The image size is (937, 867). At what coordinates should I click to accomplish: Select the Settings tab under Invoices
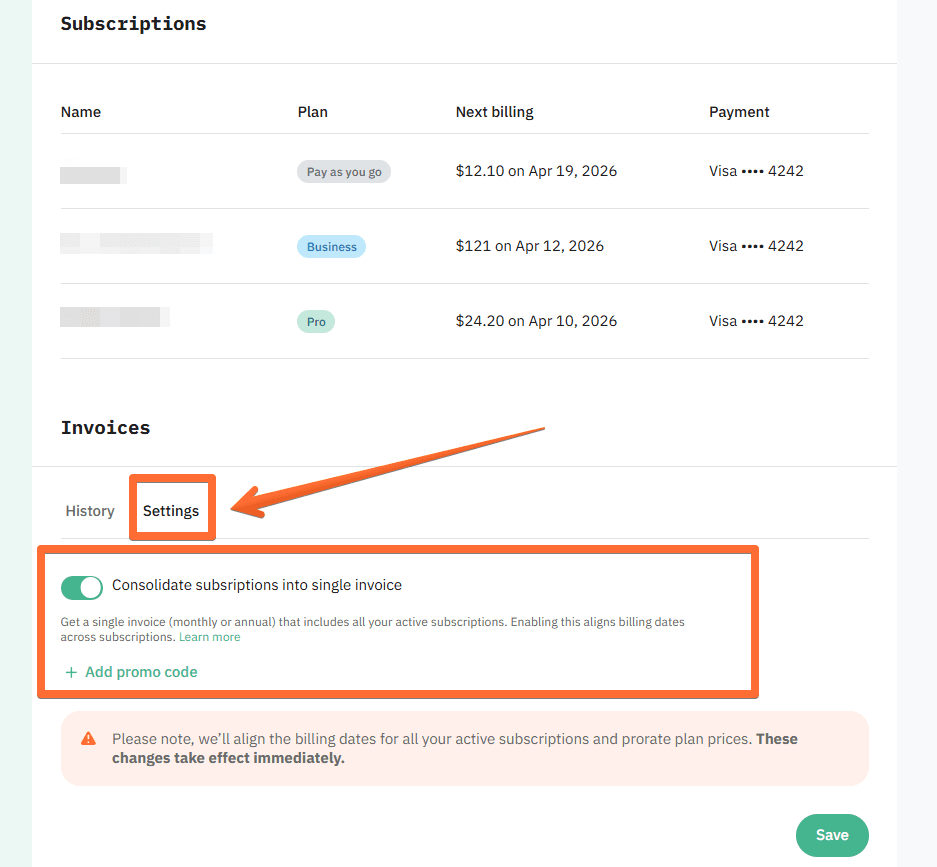coord(171,511)
